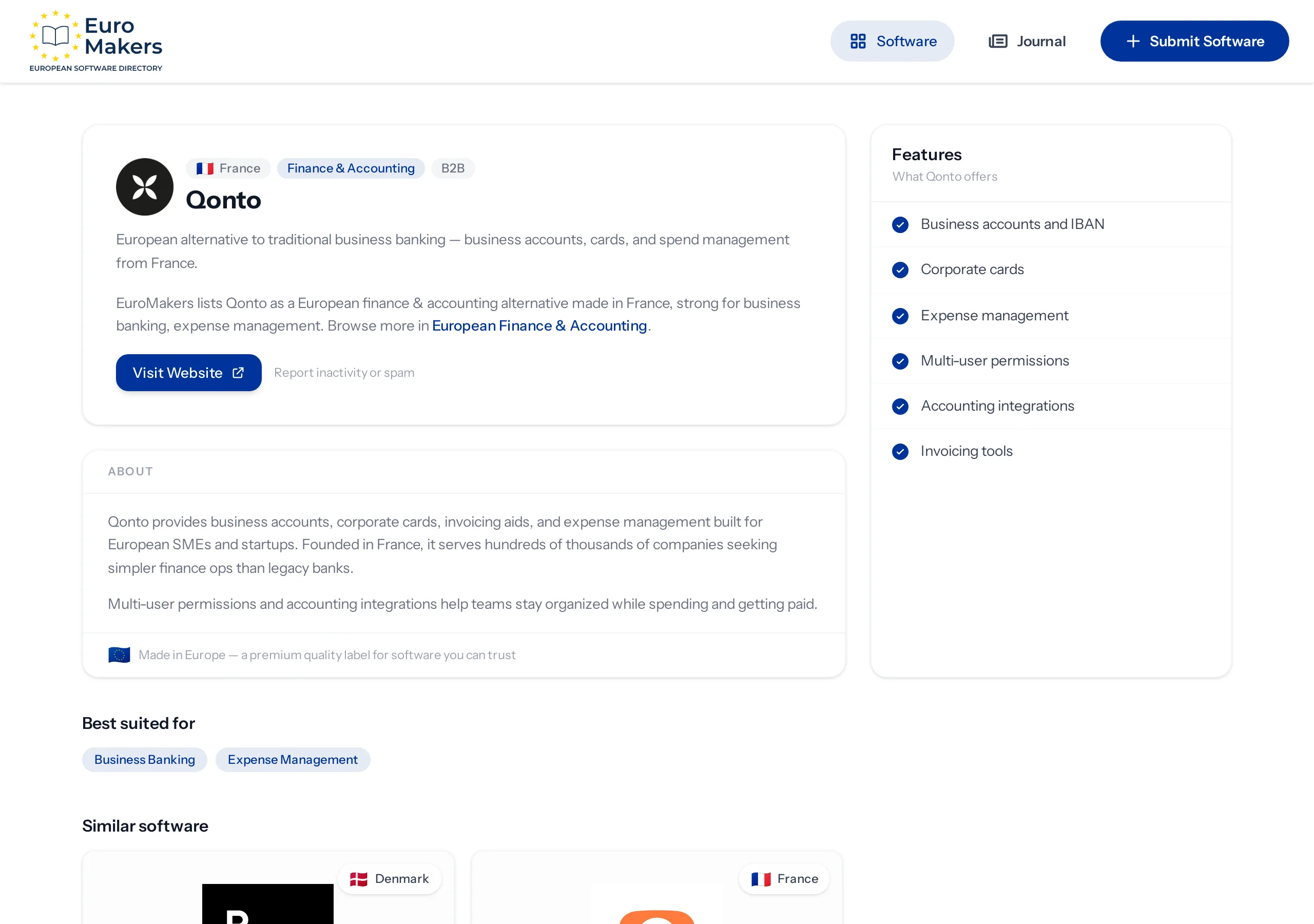
Task: Open the Business Banking tag
Action: point(145,760)
